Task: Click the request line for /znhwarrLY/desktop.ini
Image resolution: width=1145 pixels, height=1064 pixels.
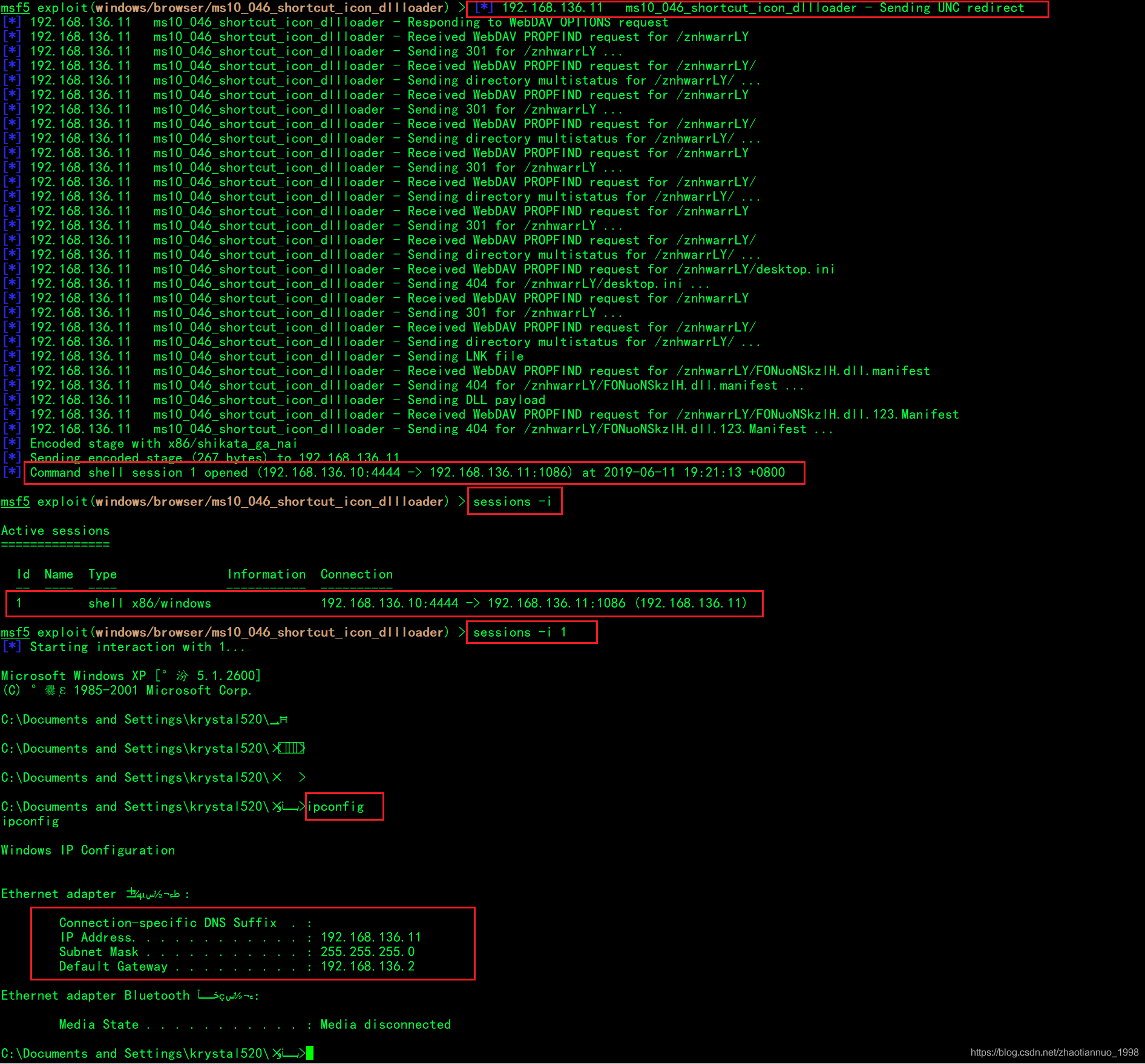Action: tap(419, 269)
